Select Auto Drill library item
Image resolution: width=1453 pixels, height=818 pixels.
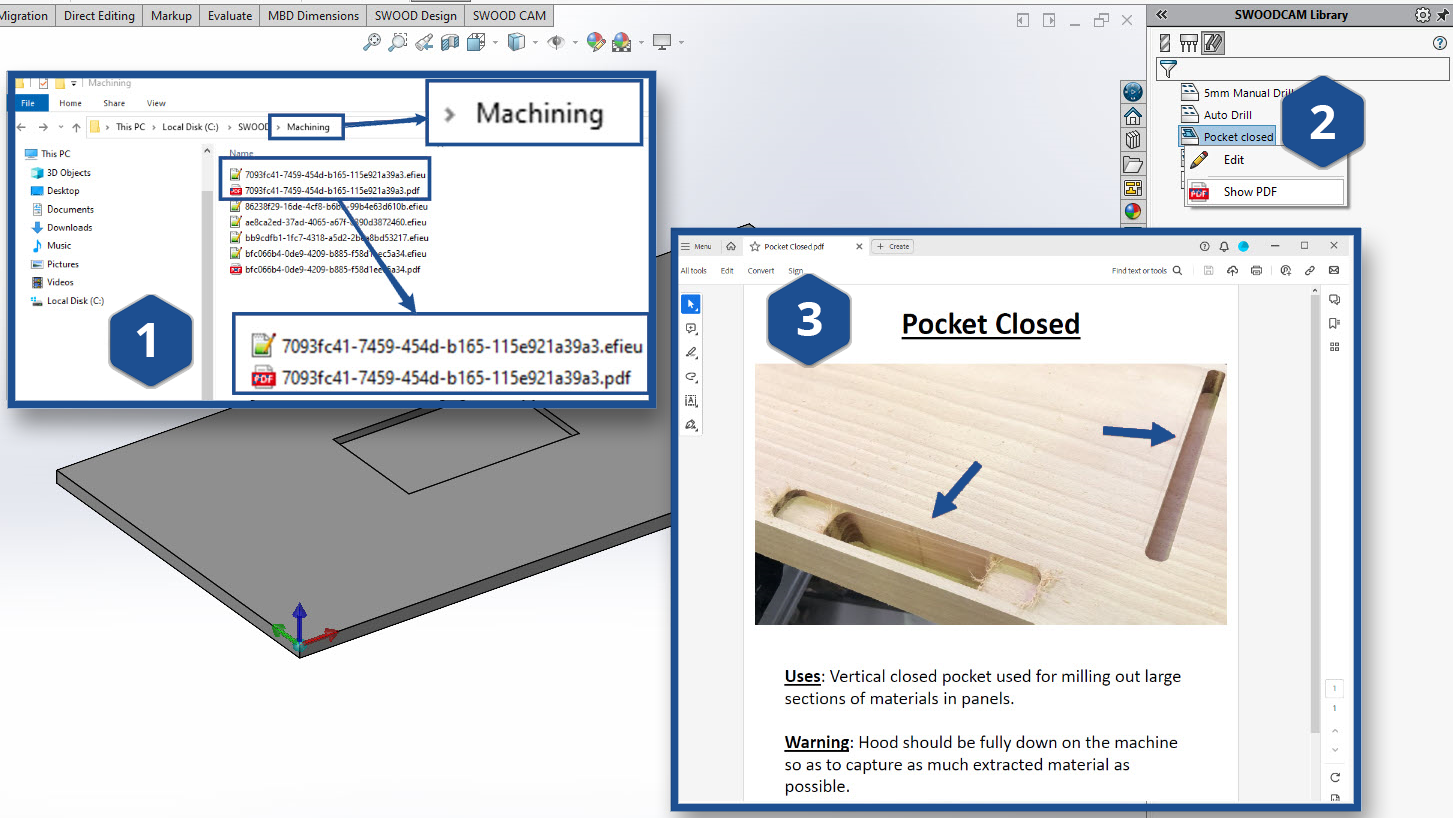(x=1227, y=115)
